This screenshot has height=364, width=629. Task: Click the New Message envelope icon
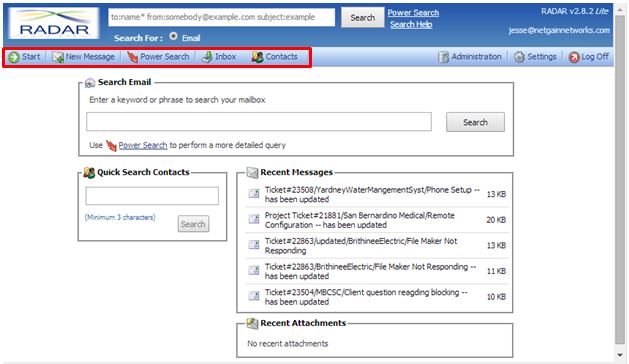click(58, 57)
